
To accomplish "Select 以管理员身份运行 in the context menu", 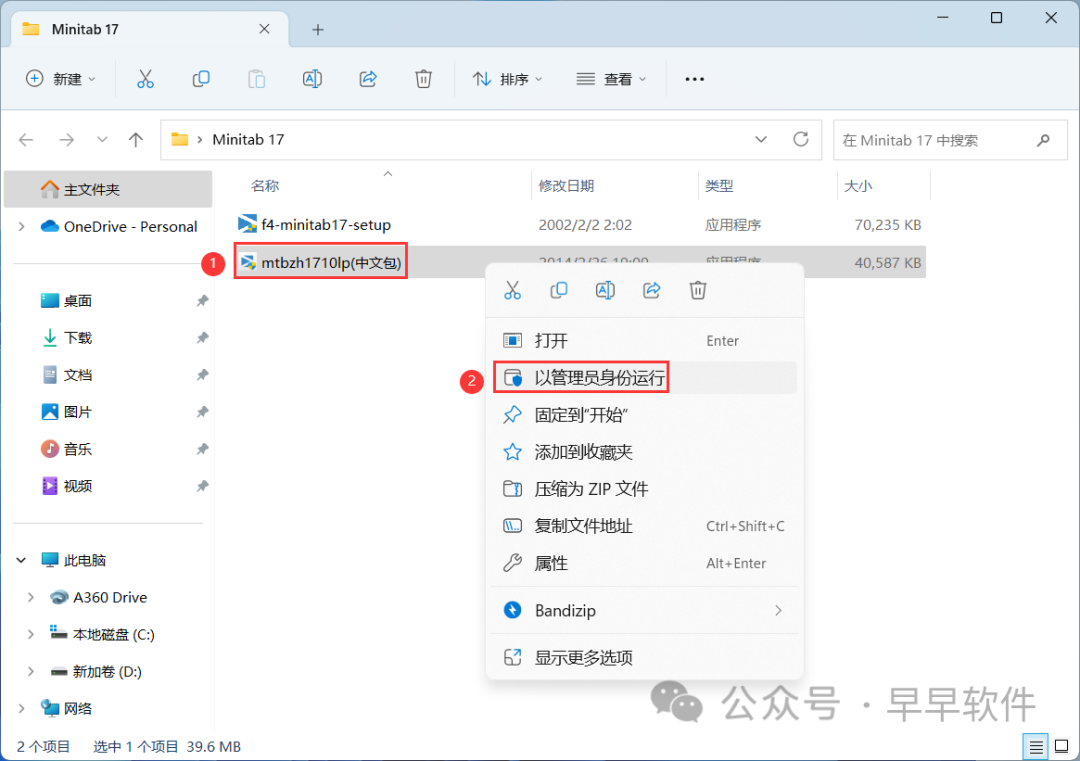I will tap(600, 378).
